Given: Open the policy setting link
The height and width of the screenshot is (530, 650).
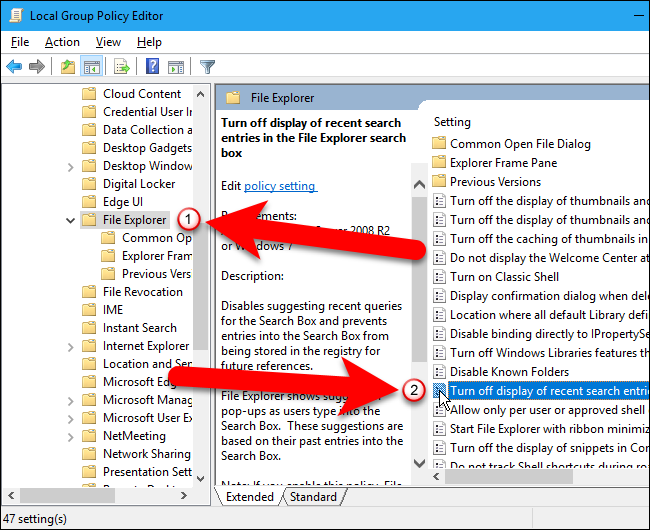Looking at the screenshot, I should coord(280,186).
